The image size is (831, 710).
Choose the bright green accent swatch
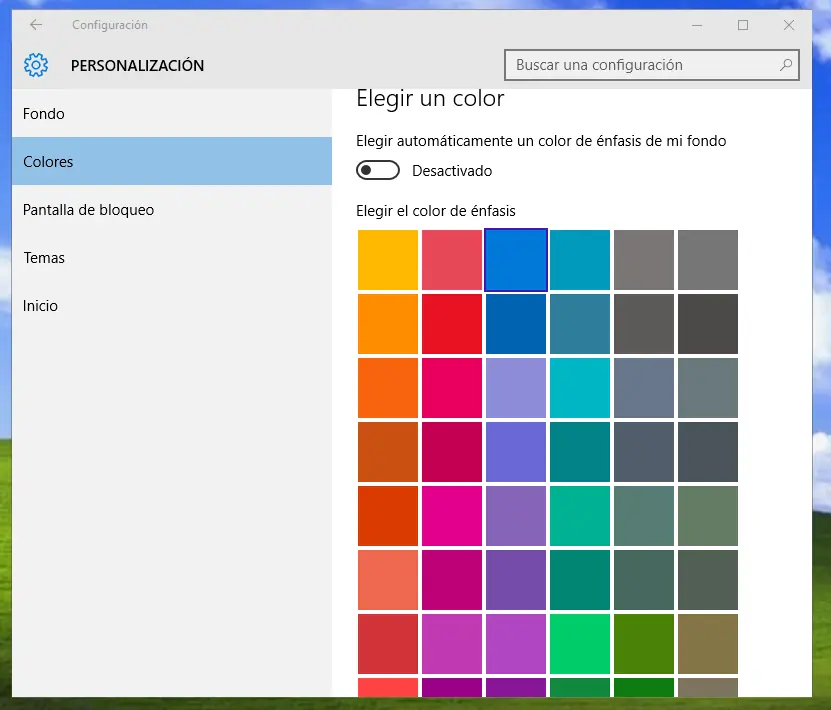pos(580,644)
